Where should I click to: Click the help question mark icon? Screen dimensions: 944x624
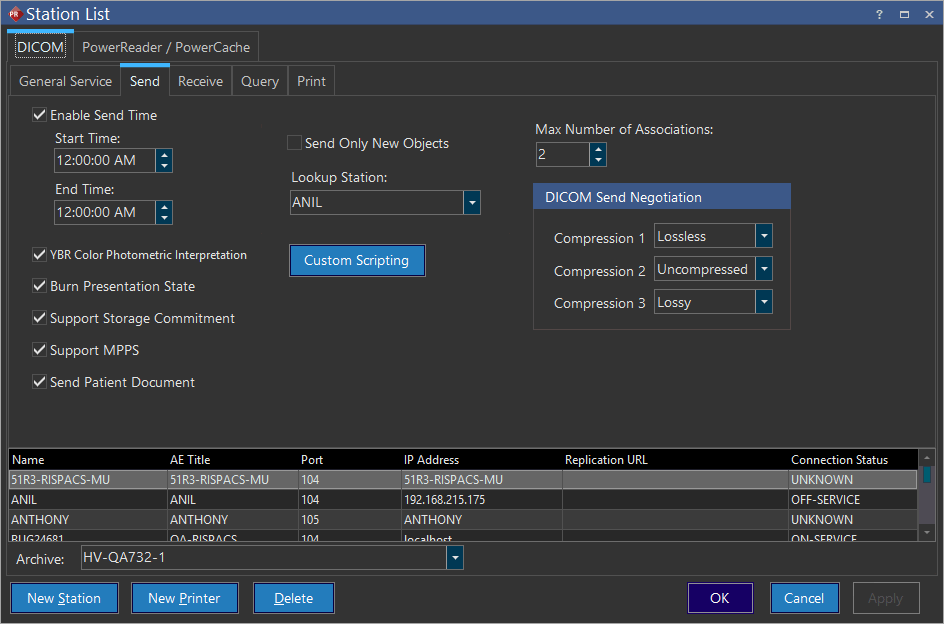(x=879, y=14)
